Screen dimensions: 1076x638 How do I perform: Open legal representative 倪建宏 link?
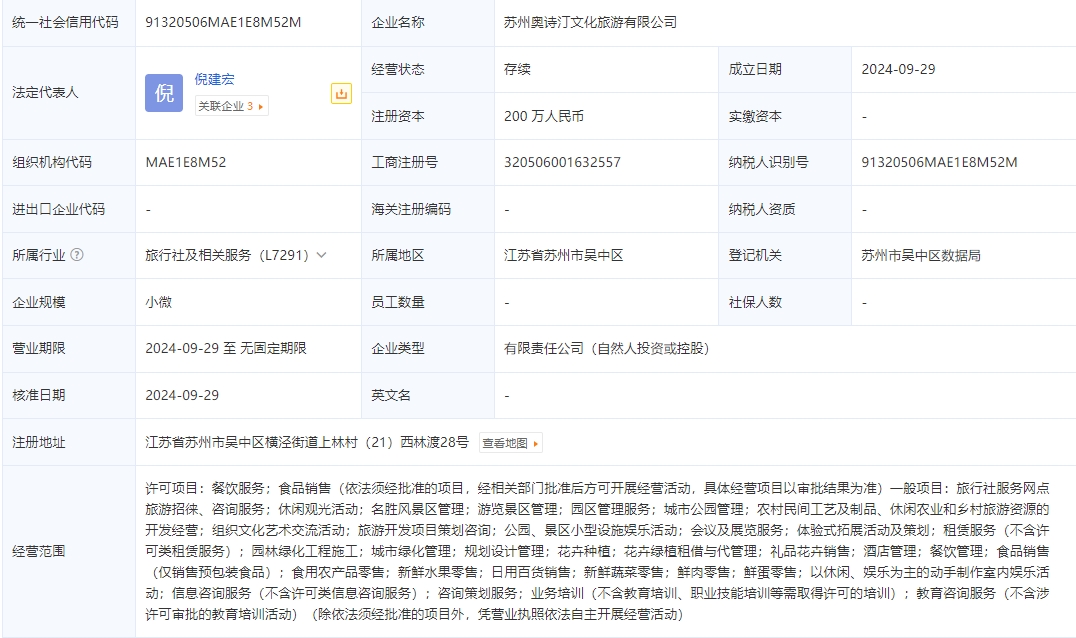214,80
